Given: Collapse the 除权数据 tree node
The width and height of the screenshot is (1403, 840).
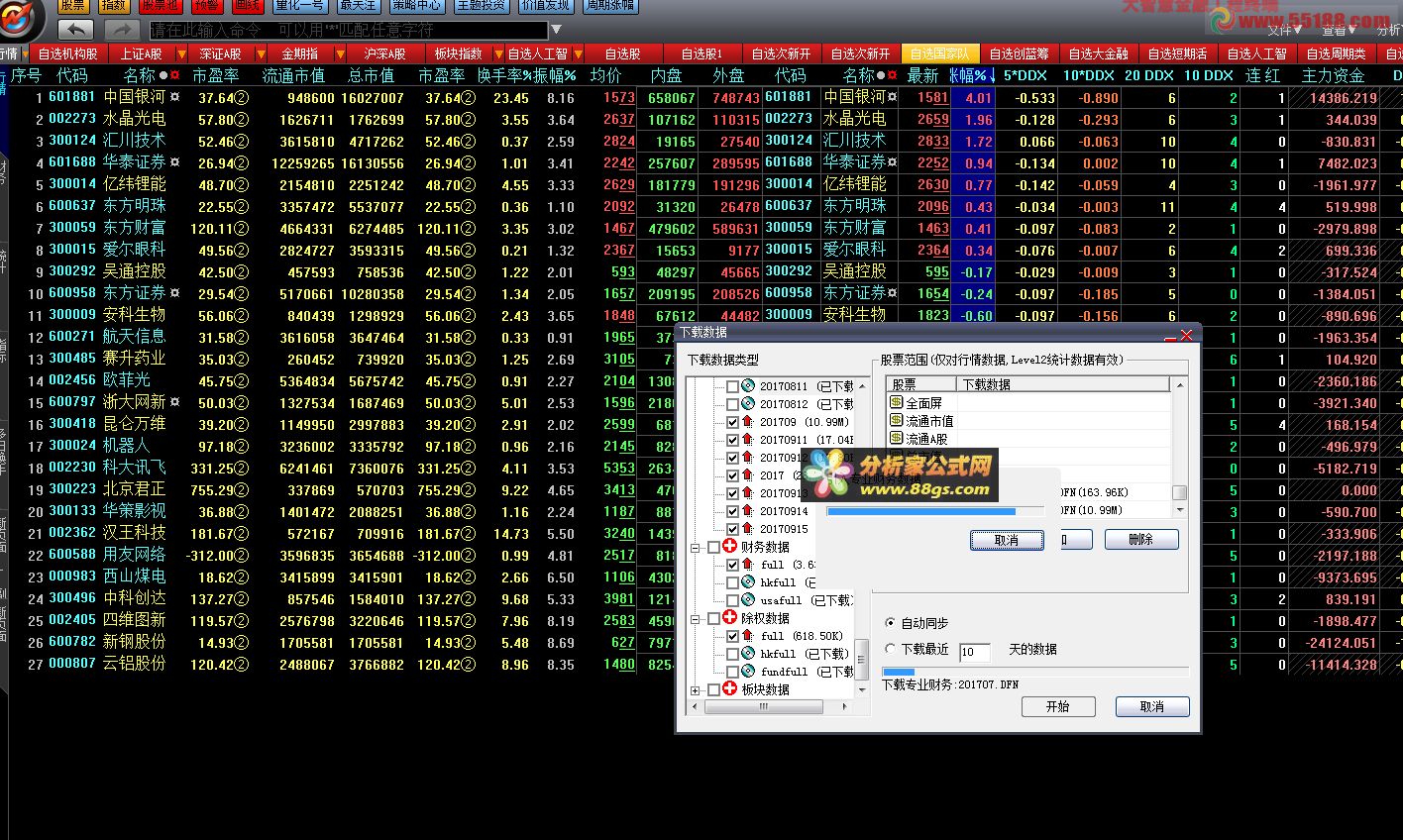Looking at the screenshot, I should 697,618.
